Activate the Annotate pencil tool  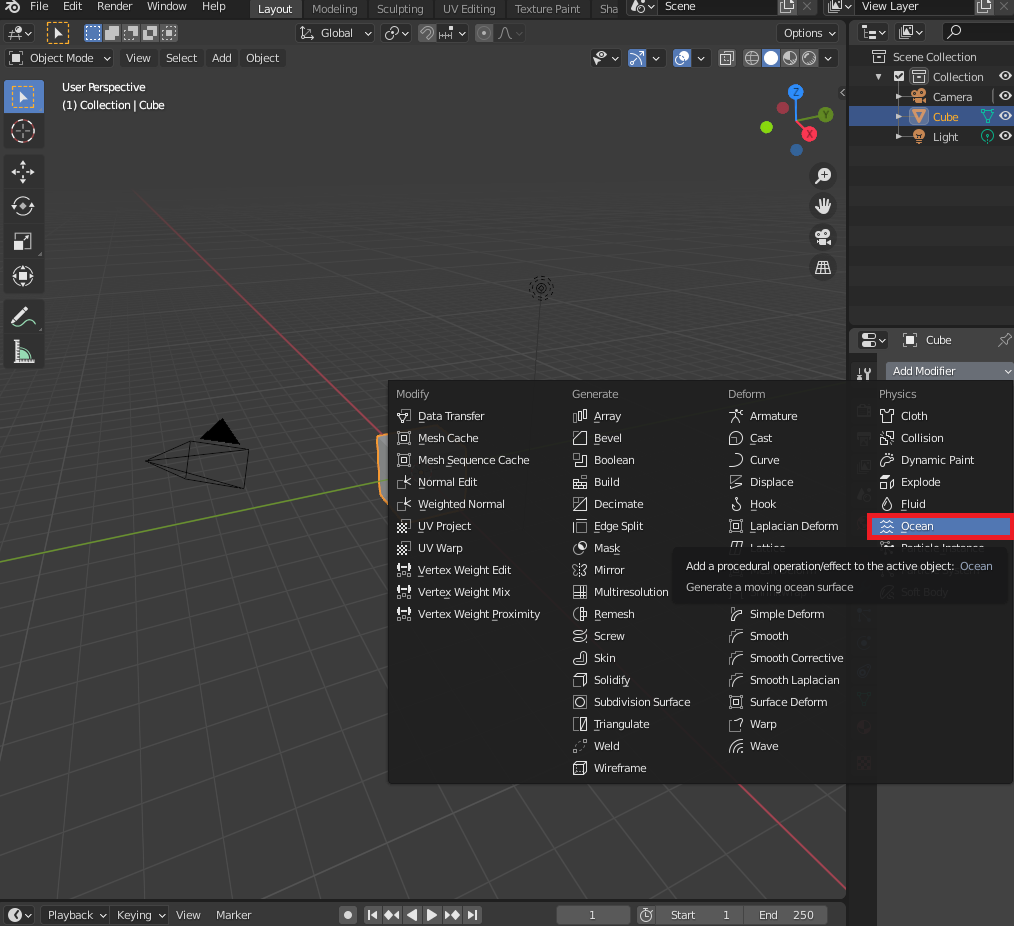[23, 317]
